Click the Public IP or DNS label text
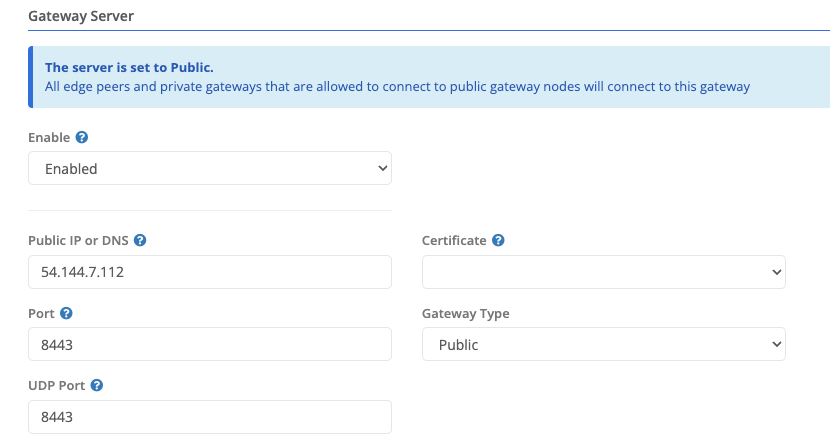Screen dimensions: 830x446 pyautogui.click(x=78, y=241)
